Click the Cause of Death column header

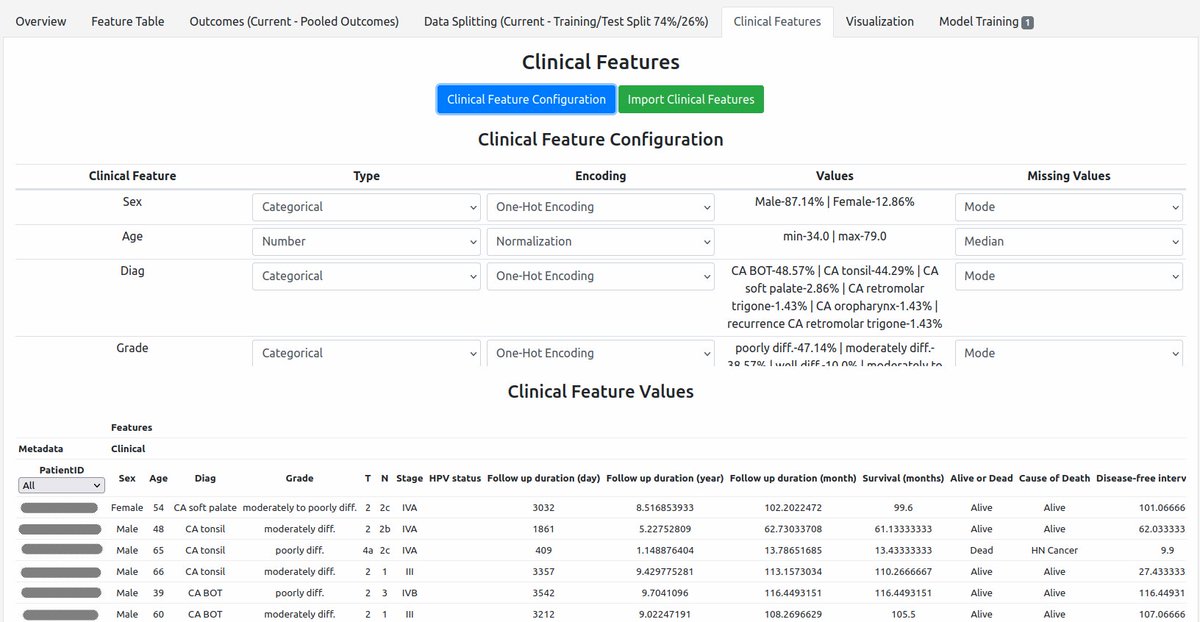(1054, 478)
